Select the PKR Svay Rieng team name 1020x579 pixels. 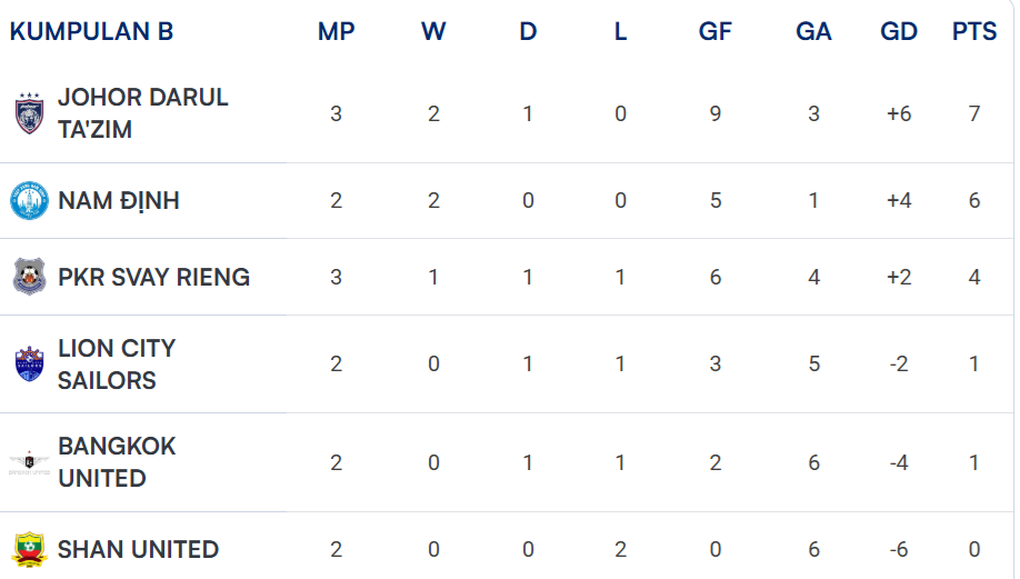(x=154, y=276)
